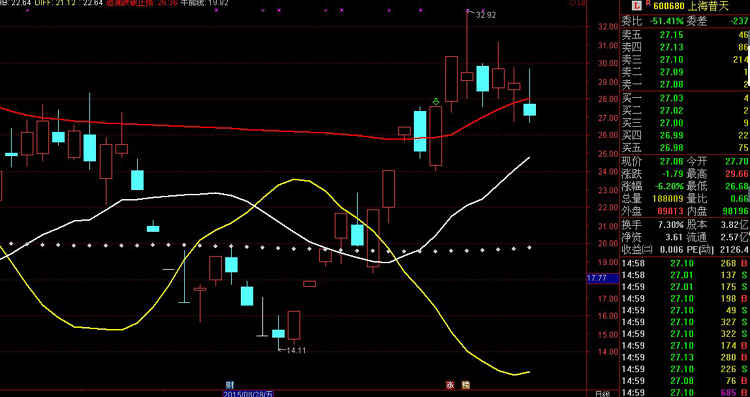Open the 涨 marker icon at chart bottom
The image size is (750, 397).
pyautogui.click(x=450, y=385)
